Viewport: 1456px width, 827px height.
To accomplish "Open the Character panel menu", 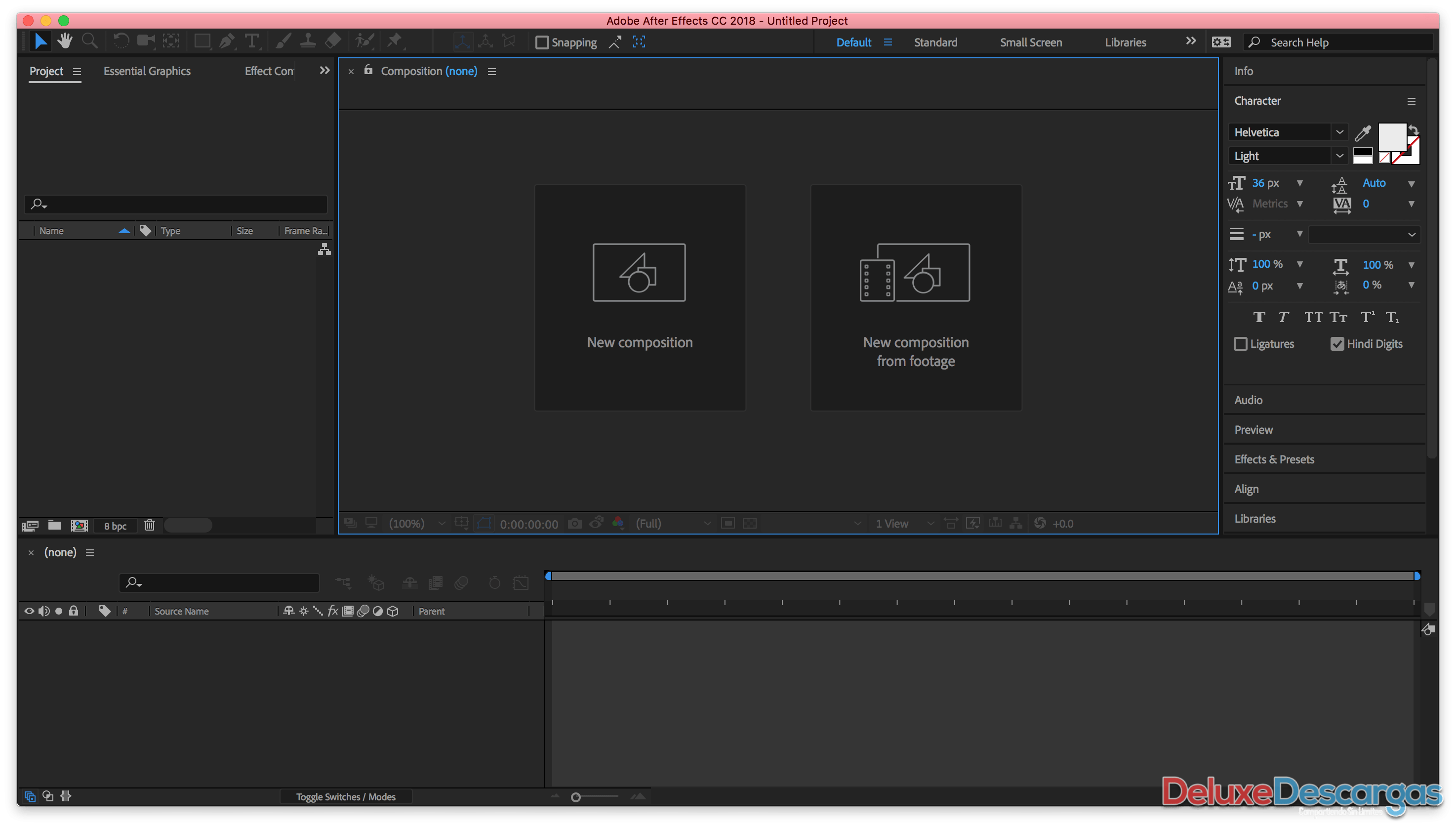I will pos(1411,102).
